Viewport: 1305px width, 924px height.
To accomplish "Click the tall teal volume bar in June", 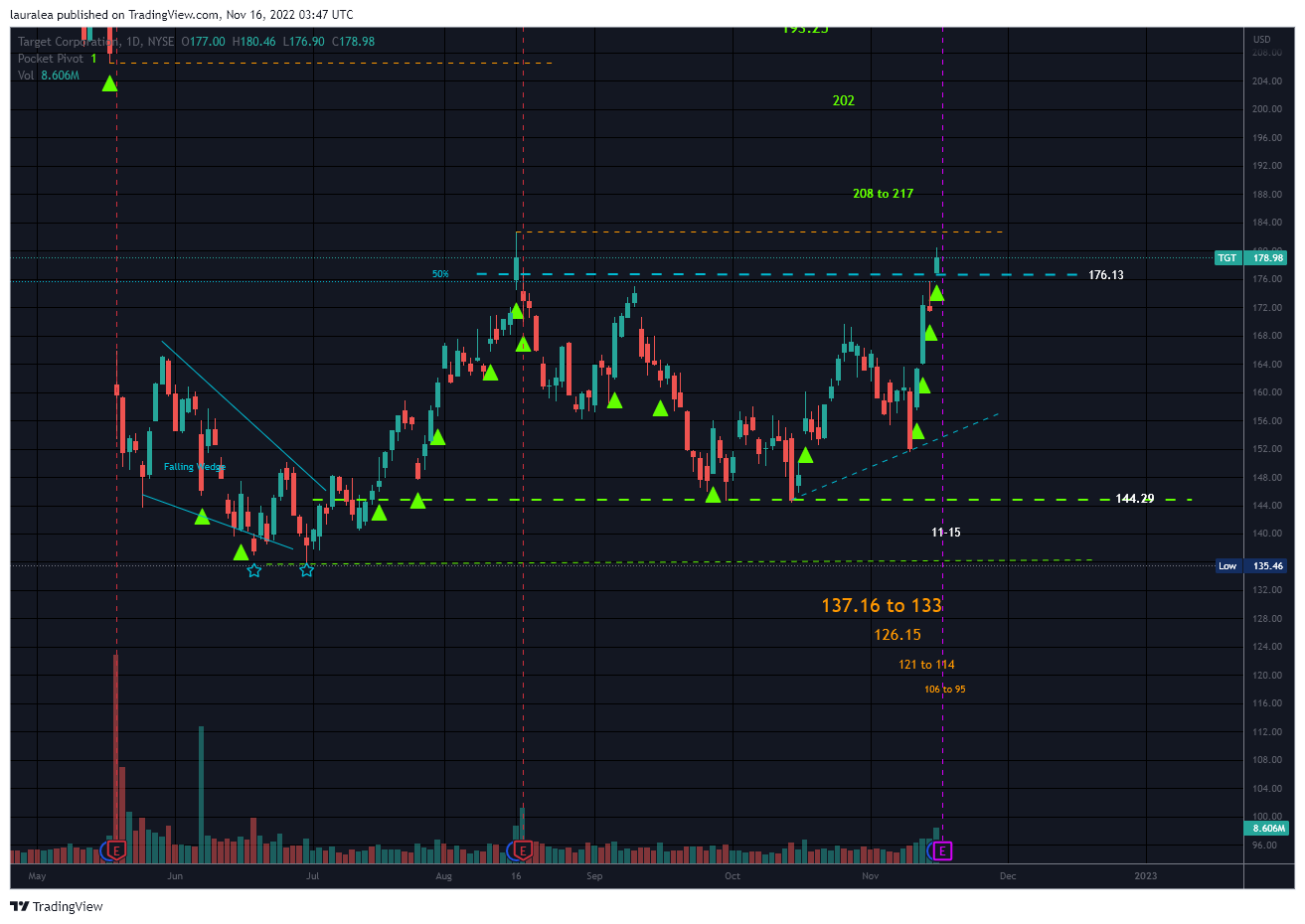I will [202, 794].
